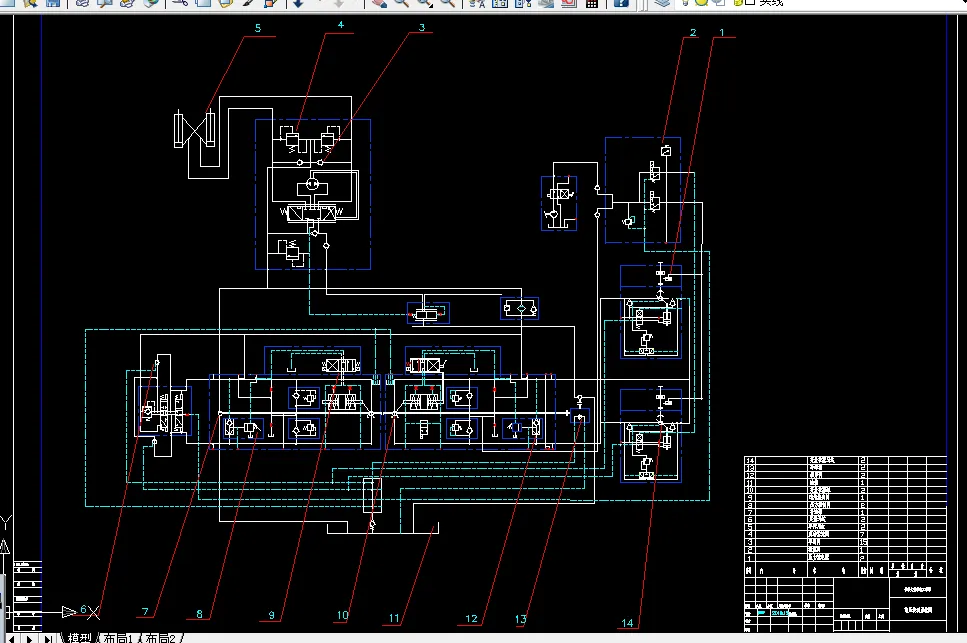Select callout number 10 label
This screenshot has width=967, height=643.
point(342,615)
